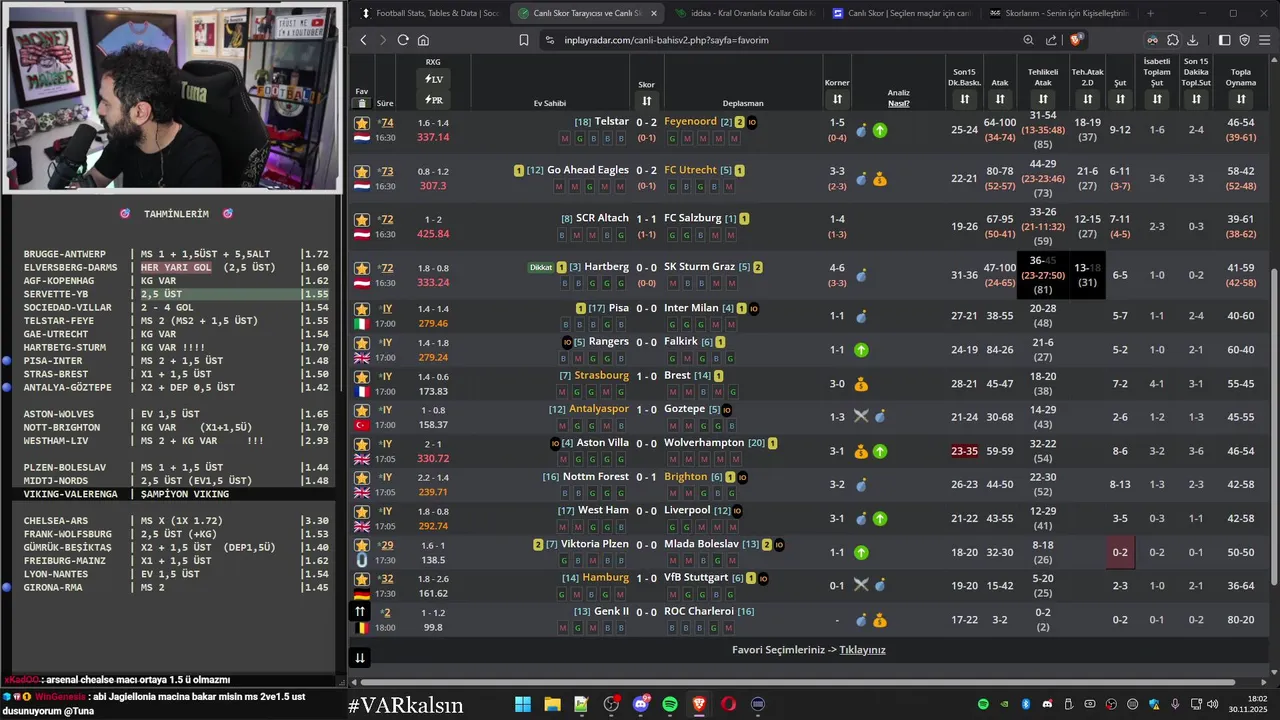Sort by Son15 Dk.Baskı column
The image size is (1280, 720).
(964, 99)
